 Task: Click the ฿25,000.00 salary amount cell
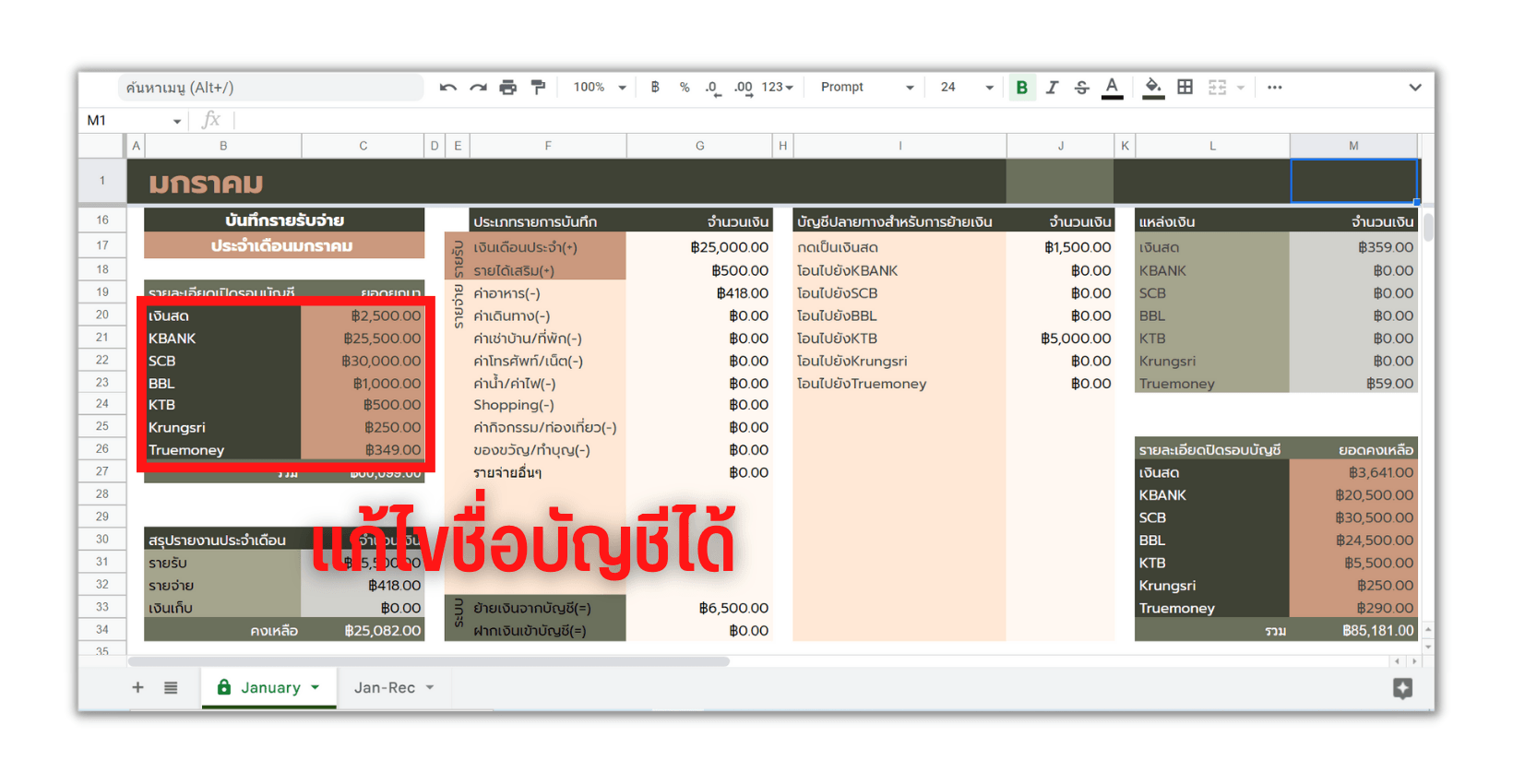pos(700,247)
